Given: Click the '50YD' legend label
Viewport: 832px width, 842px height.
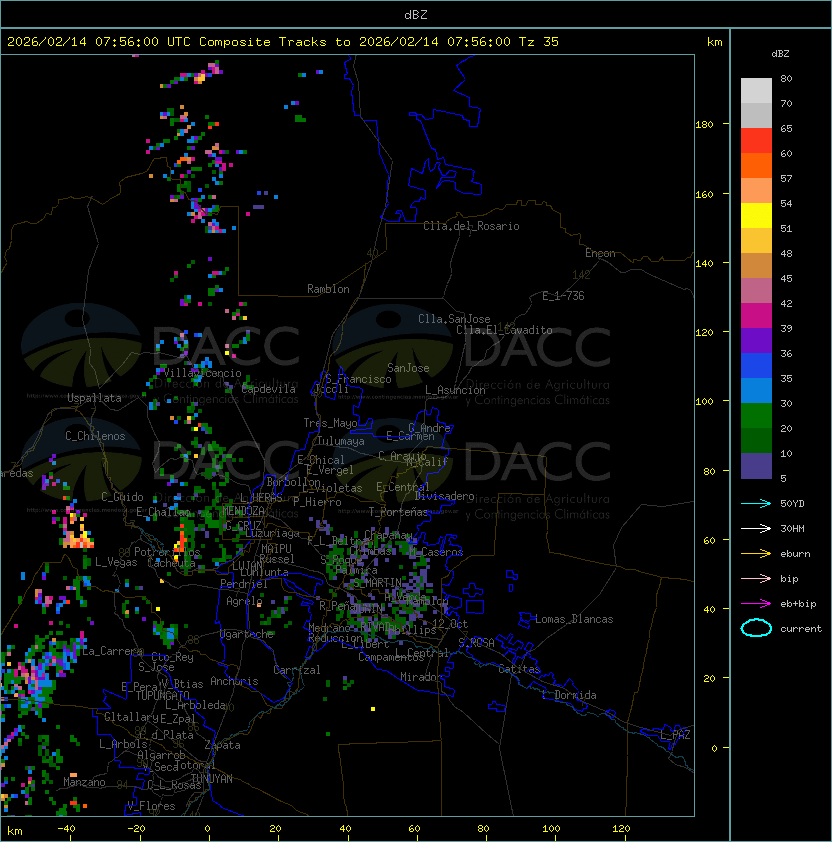Looking at the screenshot, I should pyautogui.click(x=792, y=504).
